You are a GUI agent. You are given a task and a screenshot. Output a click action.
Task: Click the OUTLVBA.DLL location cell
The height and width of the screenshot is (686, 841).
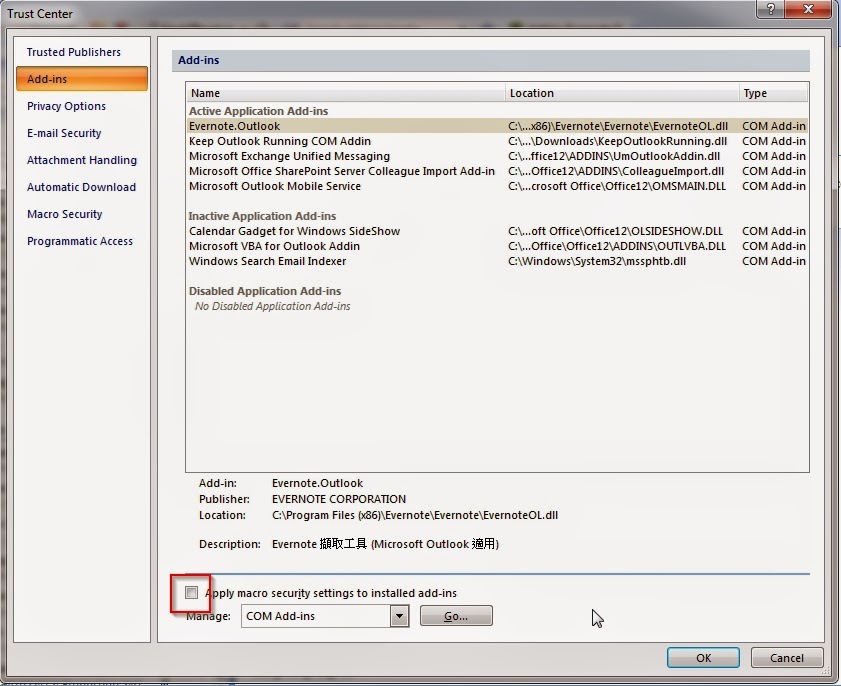click(617, 246)
